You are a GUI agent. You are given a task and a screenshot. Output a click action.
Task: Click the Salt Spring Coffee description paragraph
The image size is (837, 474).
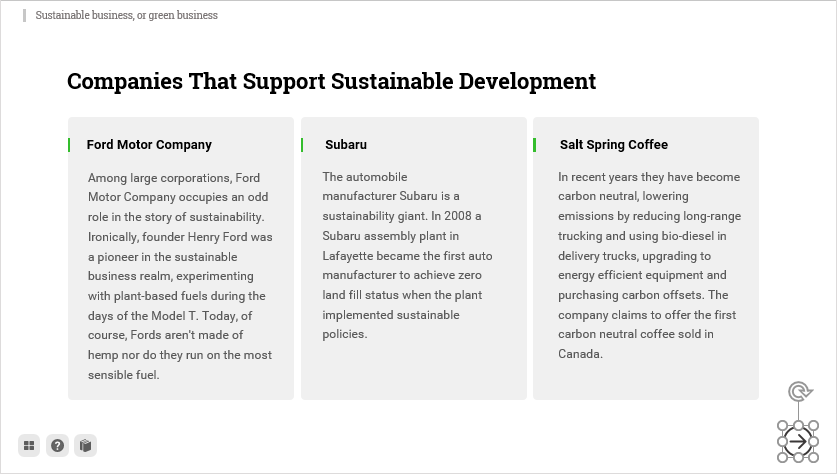click(x=650, y=265)
